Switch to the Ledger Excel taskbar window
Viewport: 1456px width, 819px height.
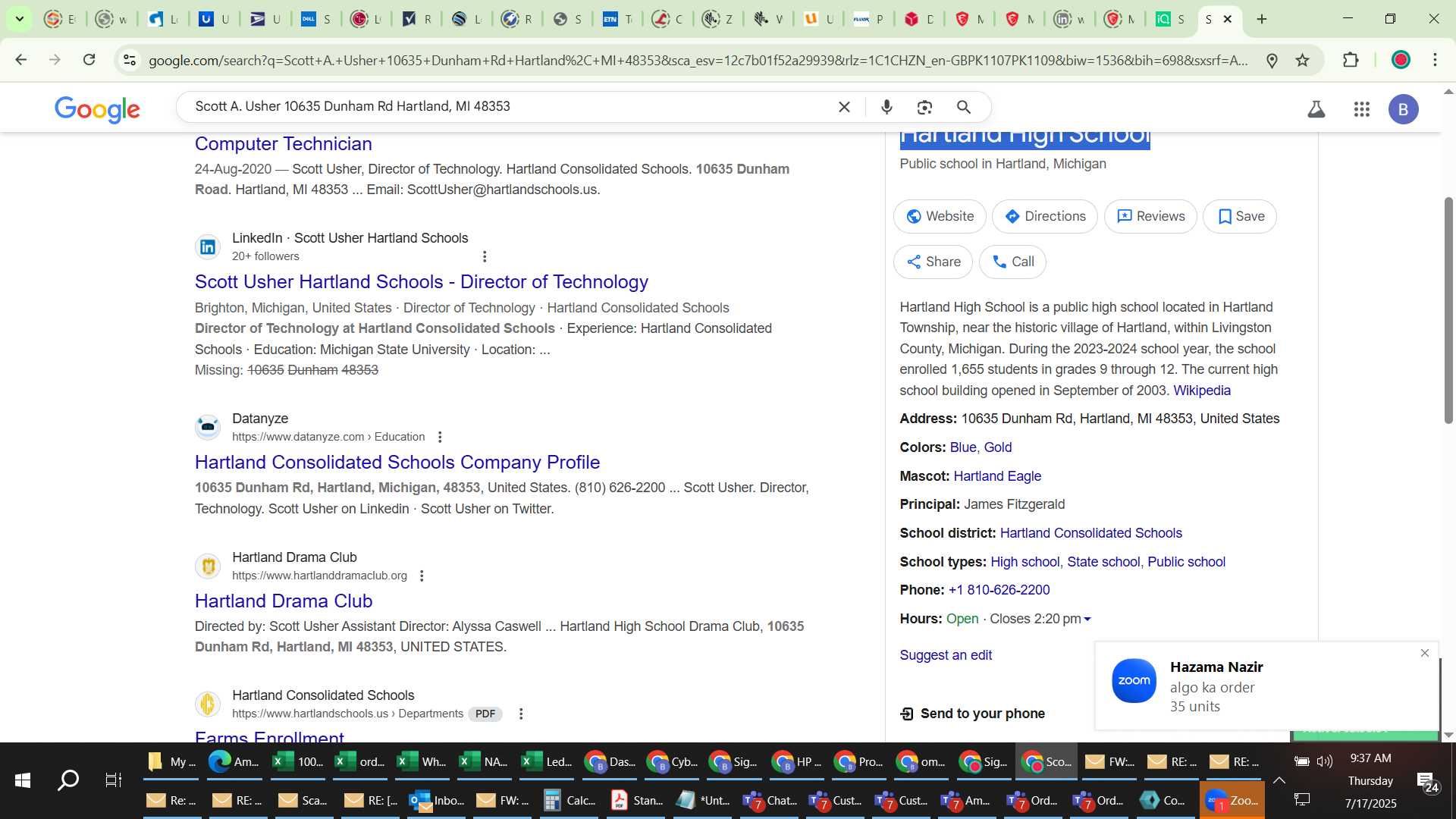(x=548, y=762)
